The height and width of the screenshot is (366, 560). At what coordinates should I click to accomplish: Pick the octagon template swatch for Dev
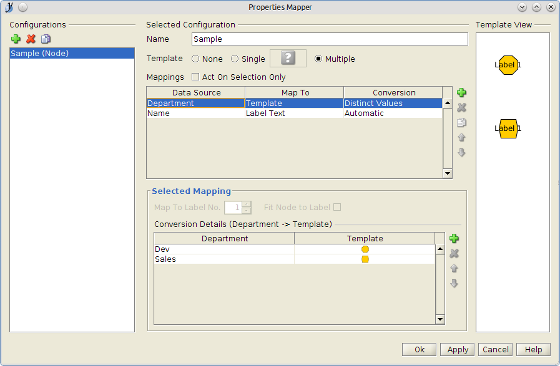tap(365, 249)
